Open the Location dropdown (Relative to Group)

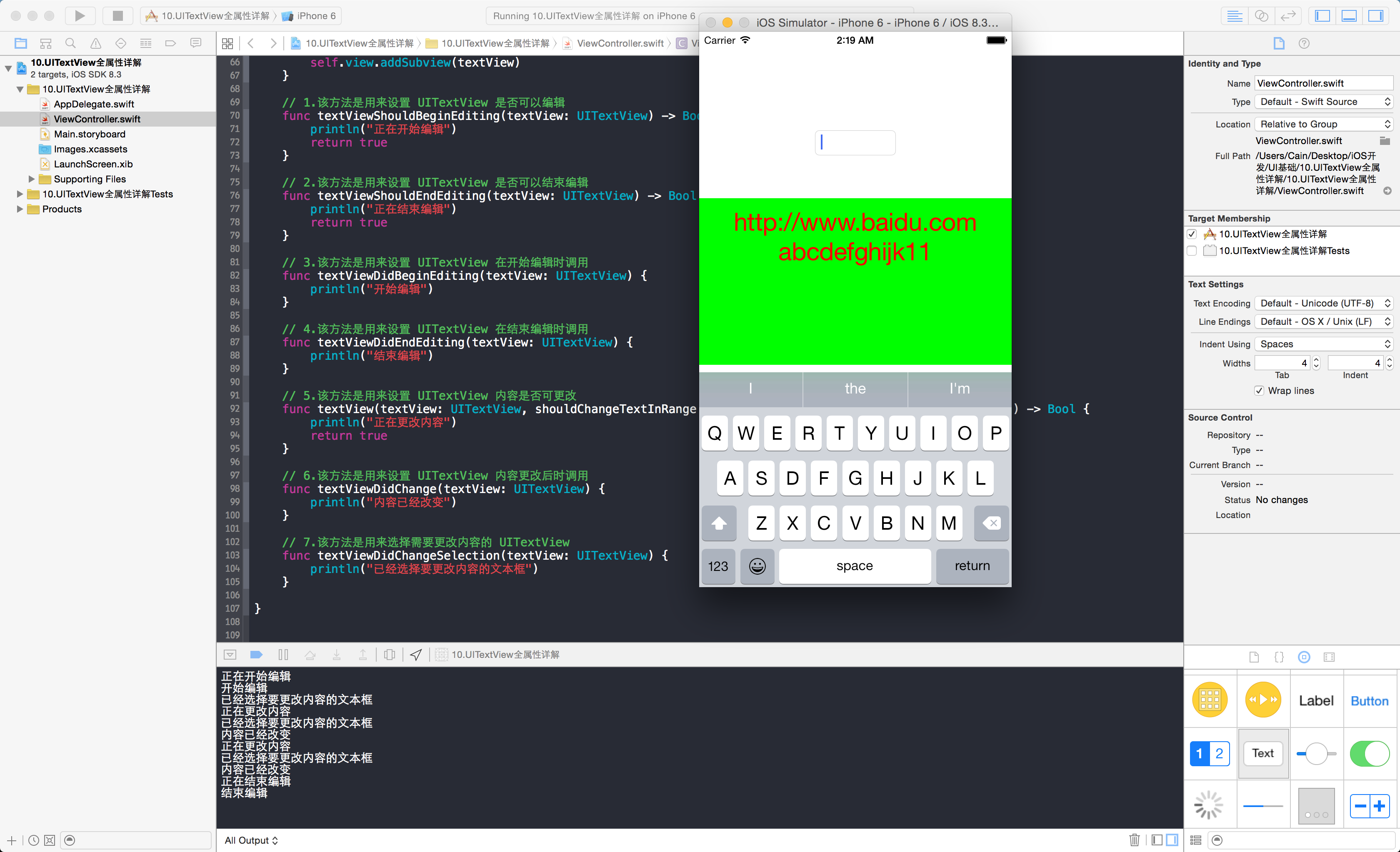tap(1323, 124)
